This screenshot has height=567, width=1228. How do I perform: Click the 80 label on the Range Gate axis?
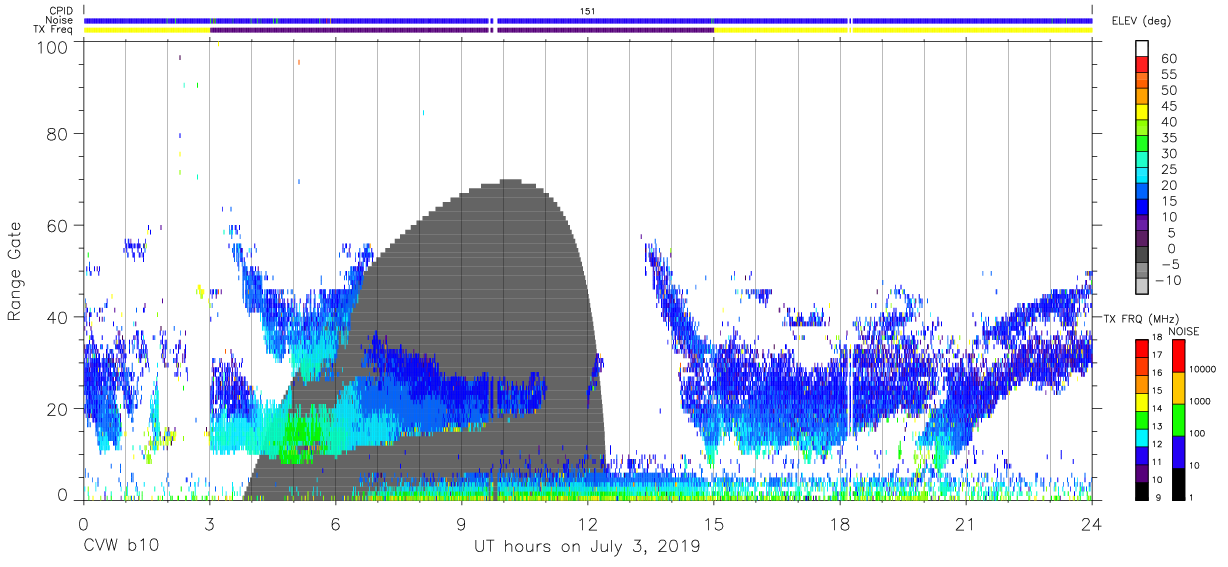click(57, 135)
